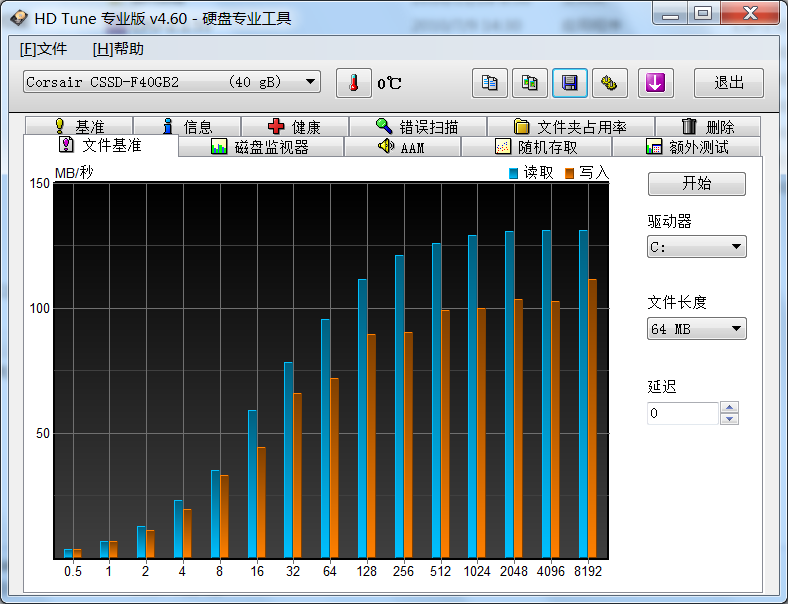Copy results text to clipboard icon
This screenshot has height=604, width=788.
[490, 83]
